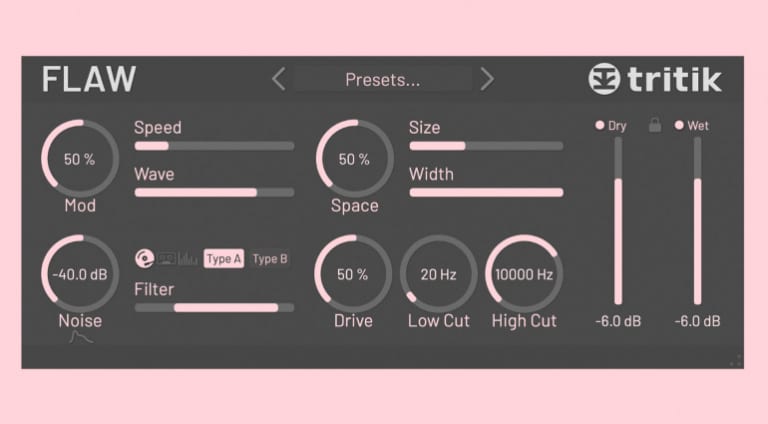Image resolution: width=768 pixels, height=424 pixels.
Task: Toggle the Wet enable dot
Action: point(679,125)
